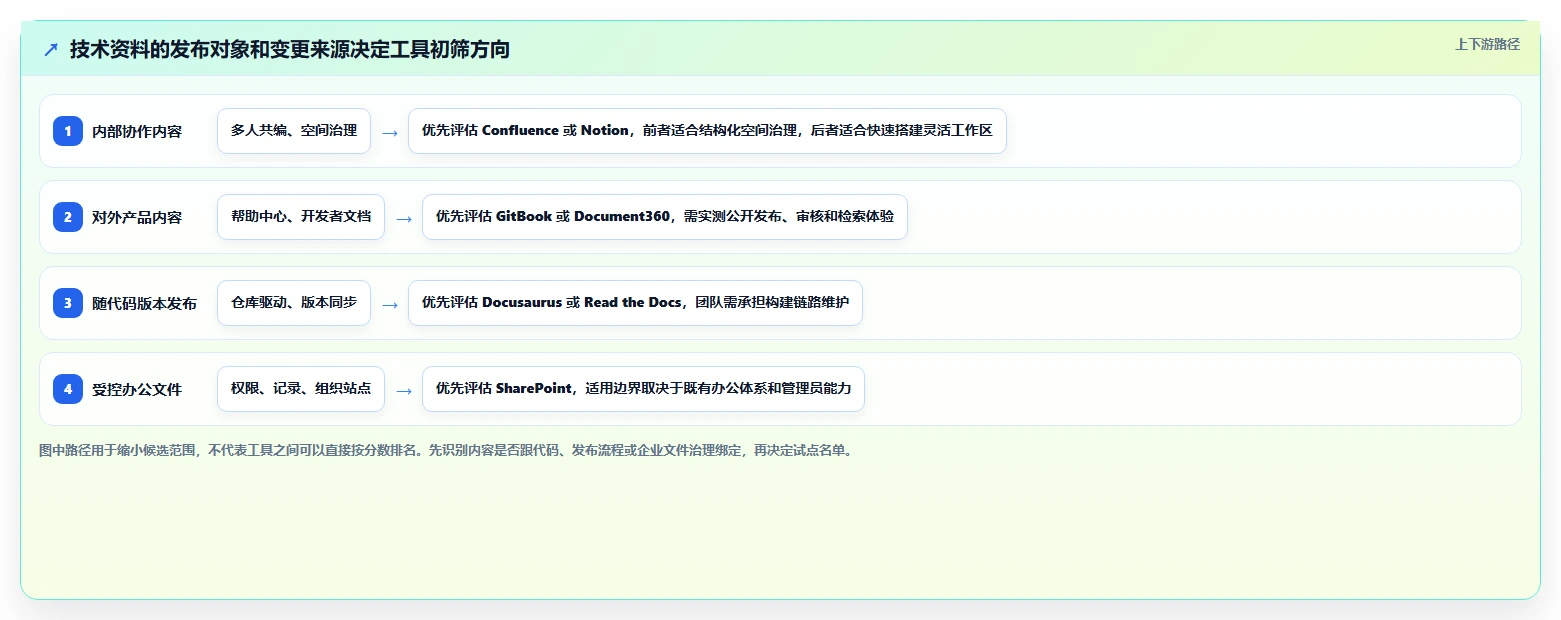Click the footnote text starting with 图中路径用于缩小候选范围
The height and width of the screenshot is (620, 1561).
point(447,450)
